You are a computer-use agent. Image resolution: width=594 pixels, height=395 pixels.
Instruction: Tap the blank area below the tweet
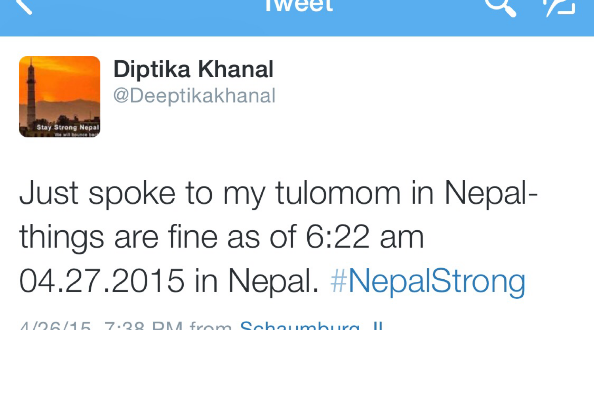tap(297, 364)
